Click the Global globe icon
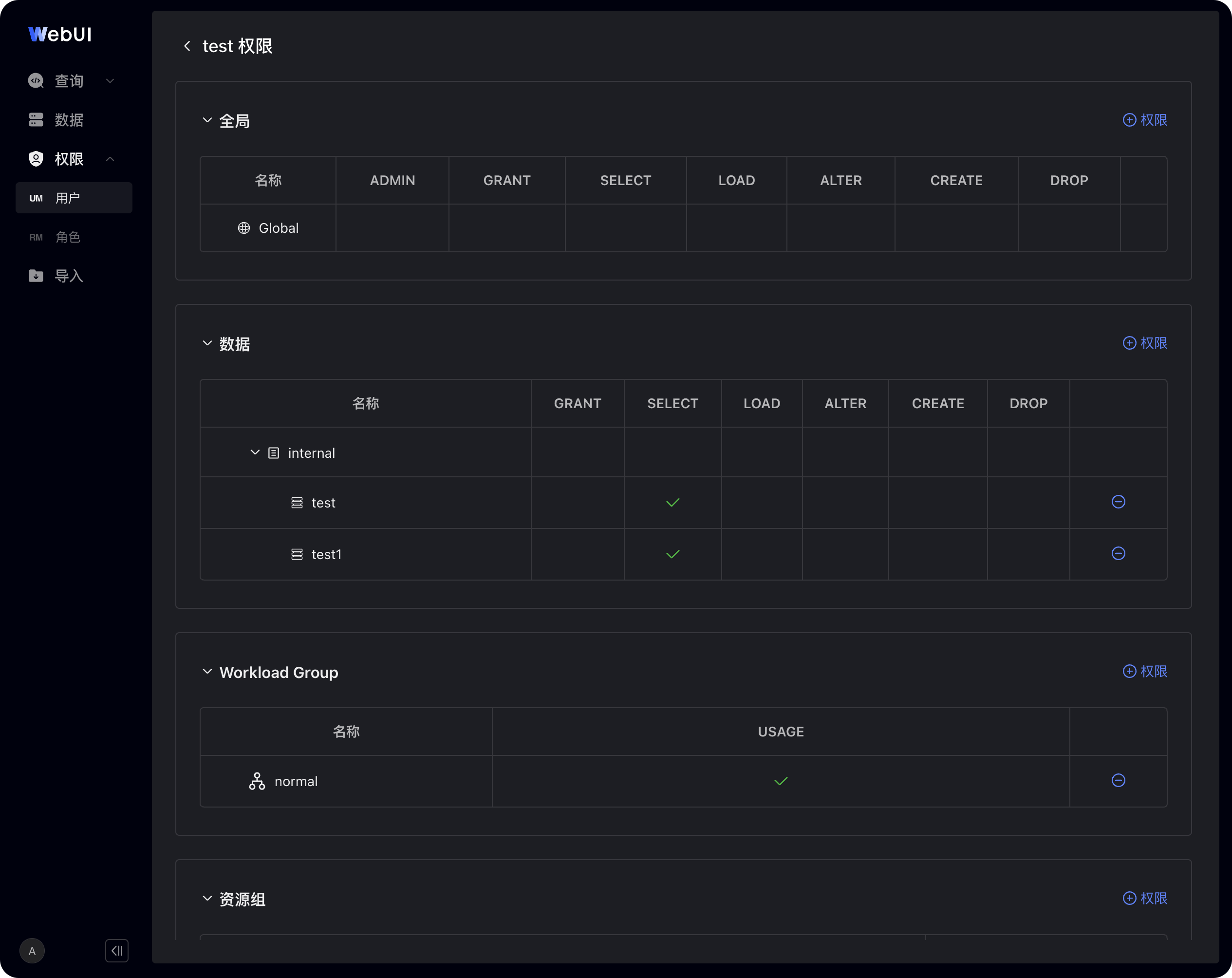This screenshot has height=978, width=1232. point(244,228)
